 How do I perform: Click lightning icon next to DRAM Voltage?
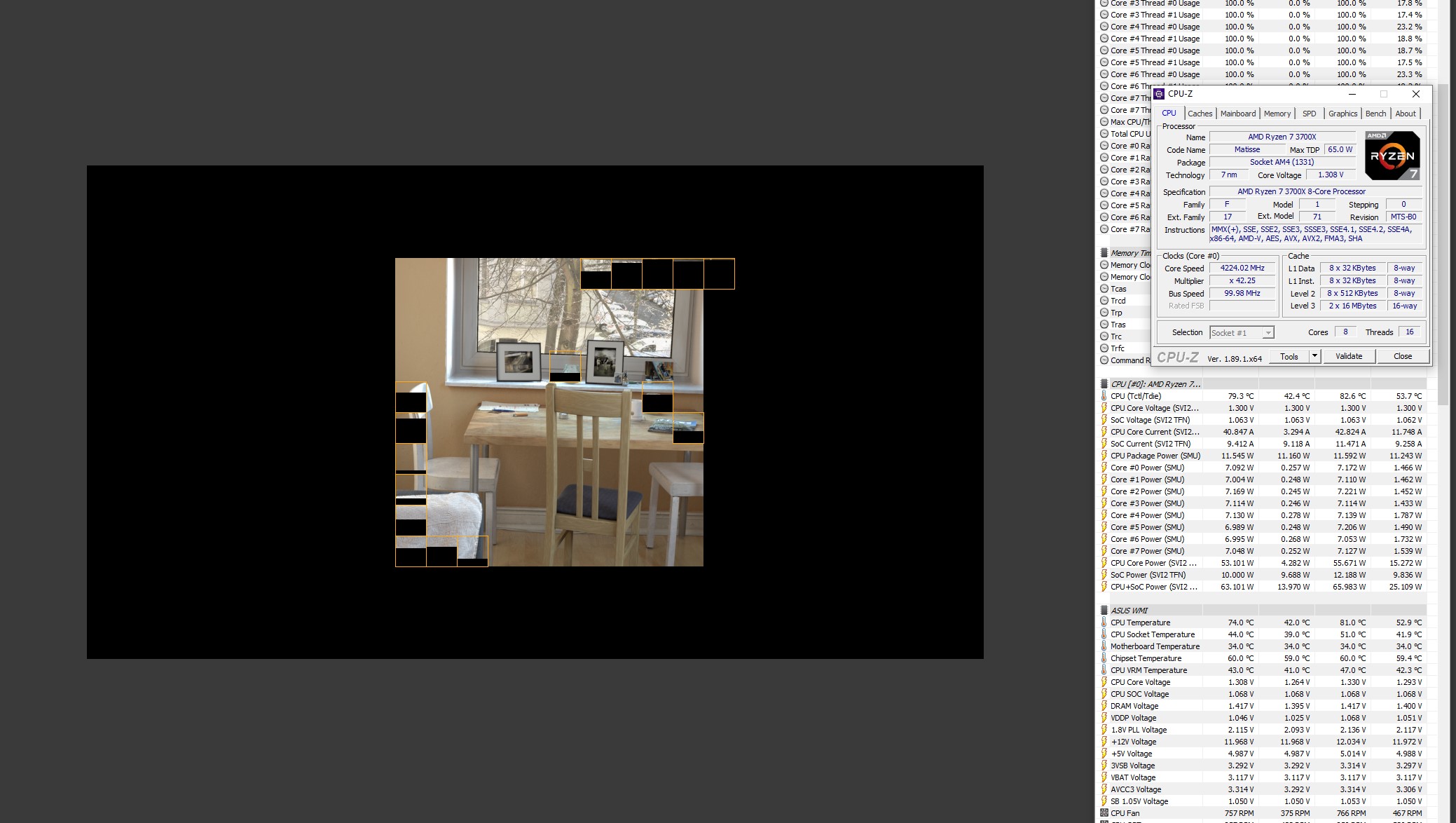click(x=1104, y=706)
